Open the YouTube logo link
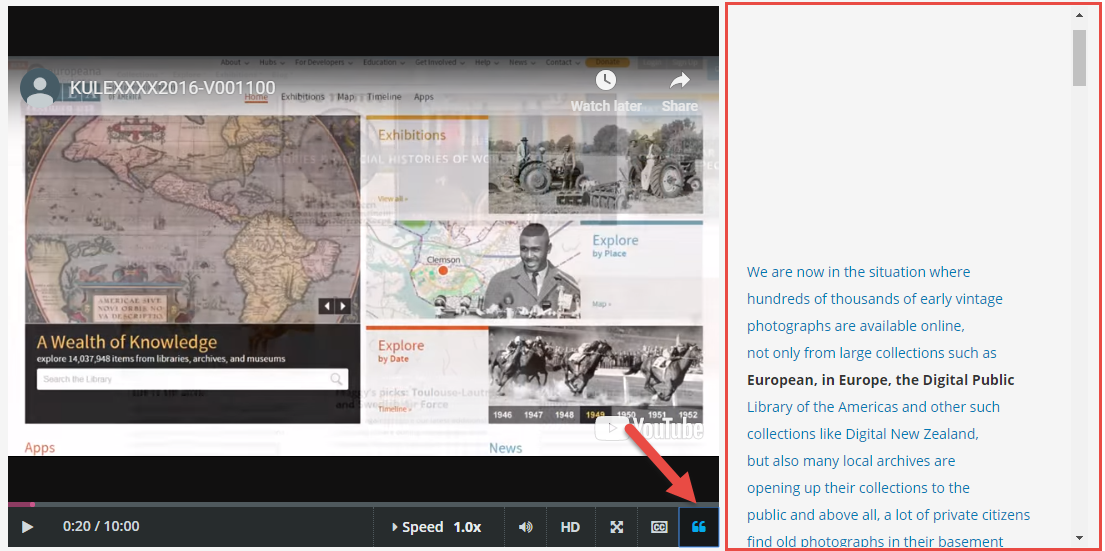 [x=648, y=428]
